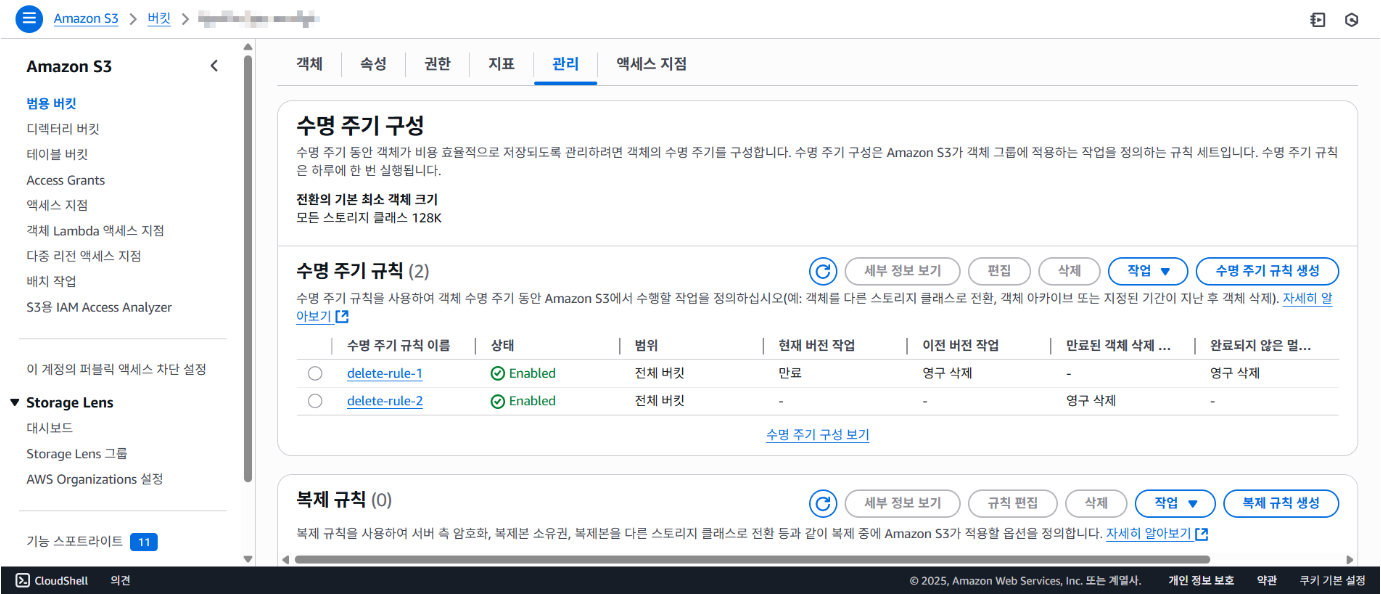Open the 작업 dropdown for replication rules
Viewport: 1381px width, 594px height.
pos(1174,503)
